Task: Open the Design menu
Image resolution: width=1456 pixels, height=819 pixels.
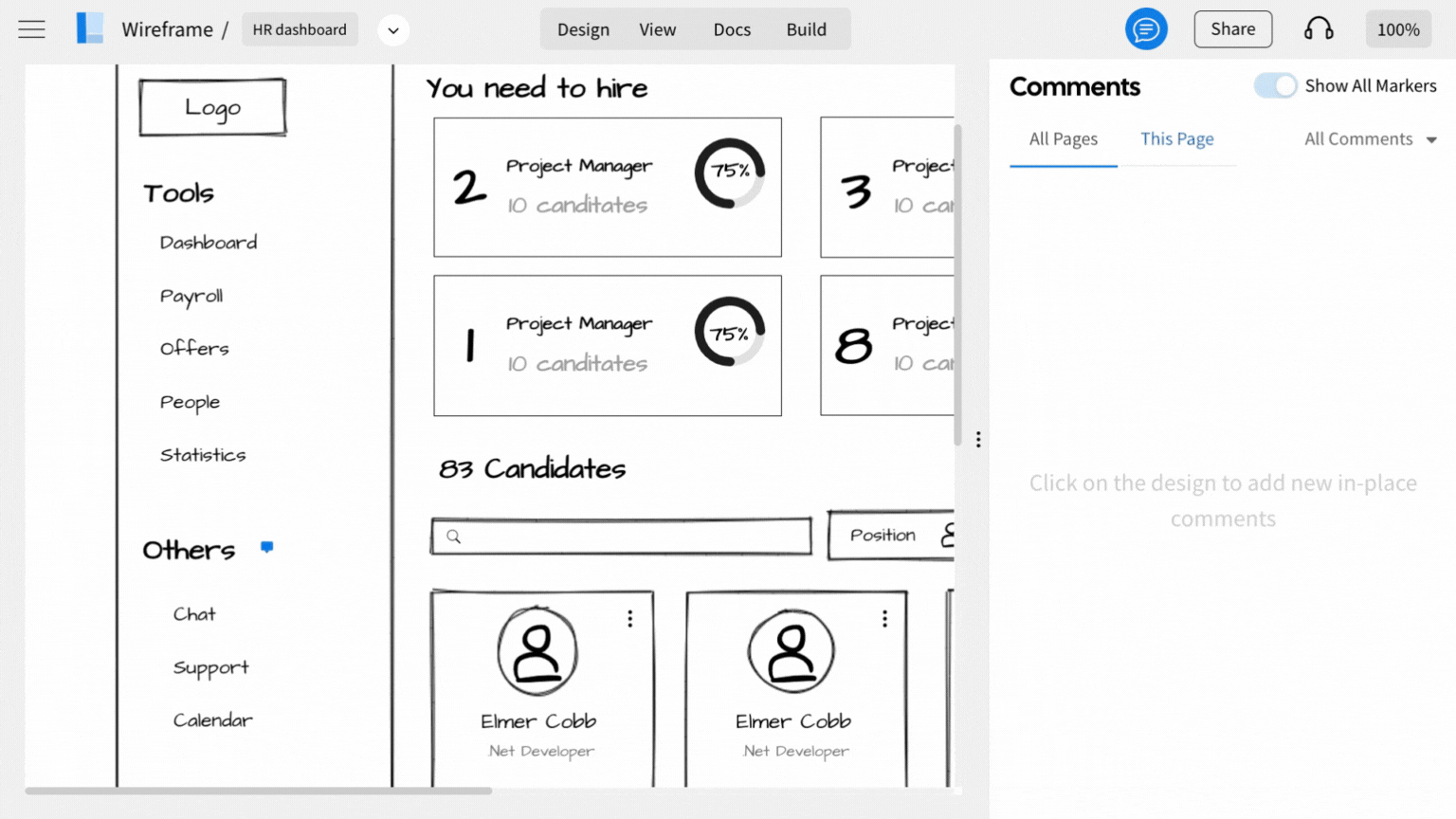Action: point(583,29)
